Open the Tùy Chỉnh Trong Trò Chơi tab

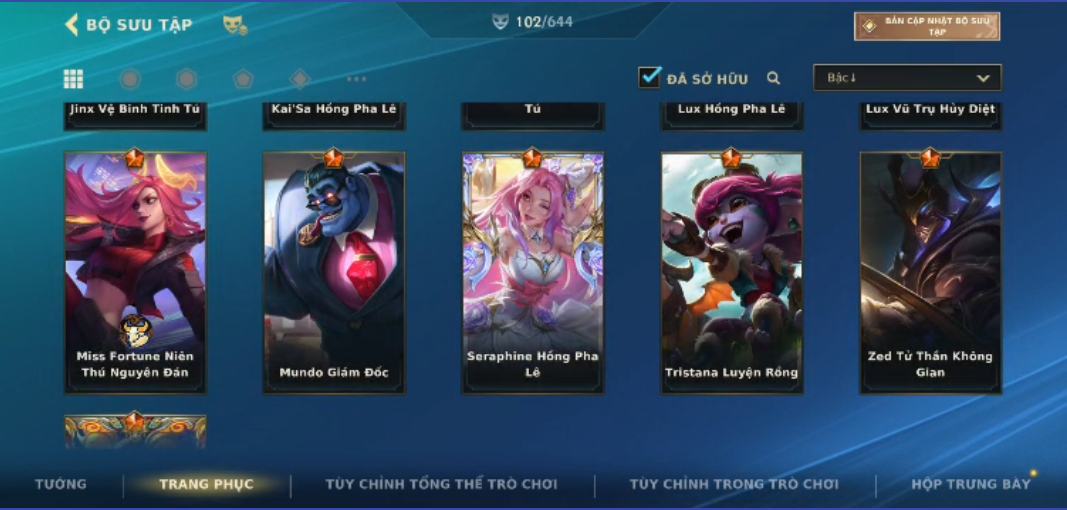click(x=734, y=484)
